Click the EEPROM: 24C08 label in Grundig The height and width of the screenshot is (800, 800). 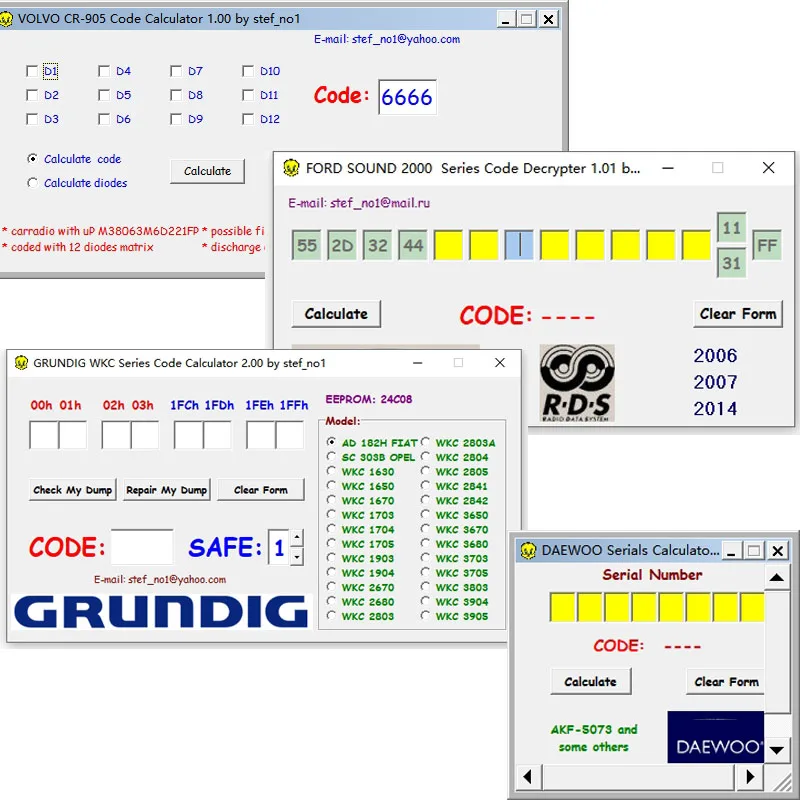click(368, 399)
